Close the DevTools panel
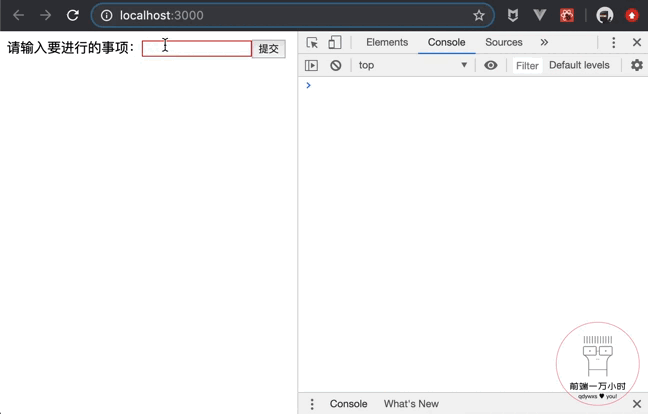This screenshot has height=414, width=648. point(636,42)
